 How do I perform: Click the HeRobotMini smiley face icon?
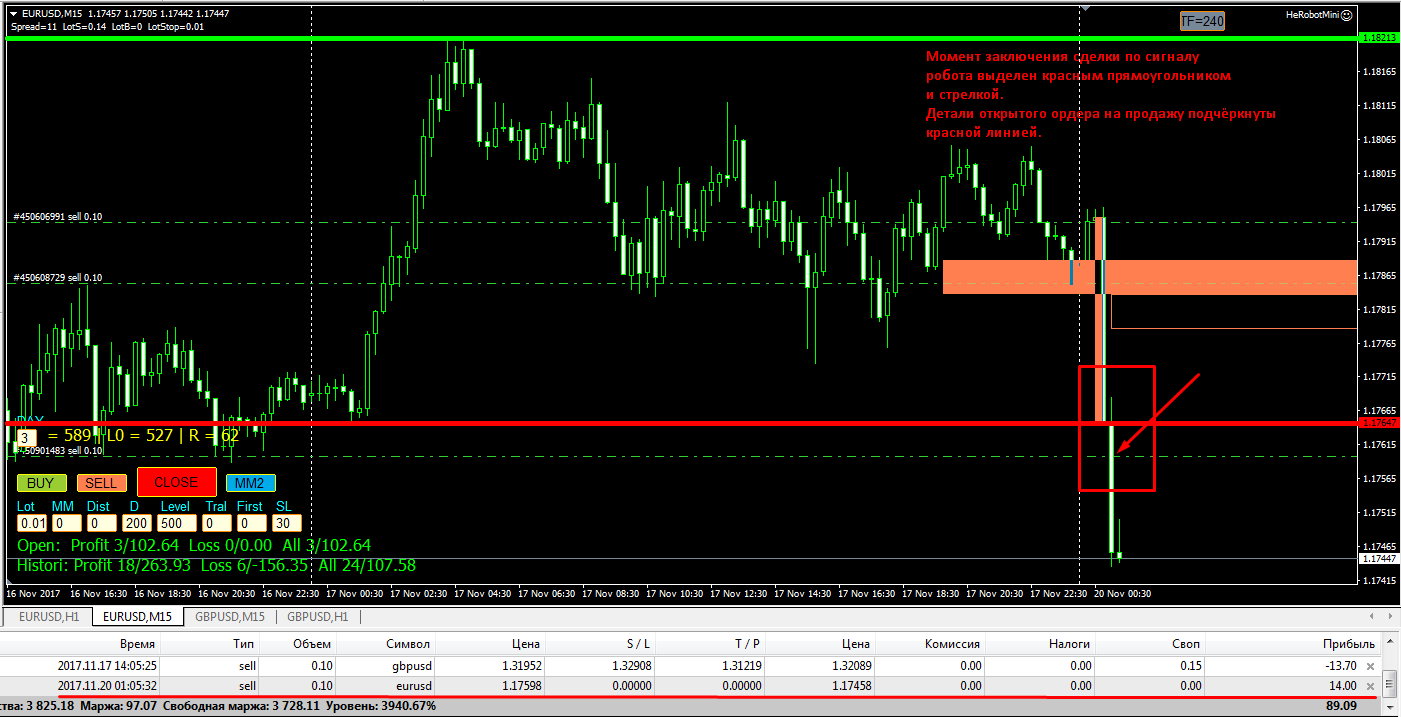[1346, 15]
